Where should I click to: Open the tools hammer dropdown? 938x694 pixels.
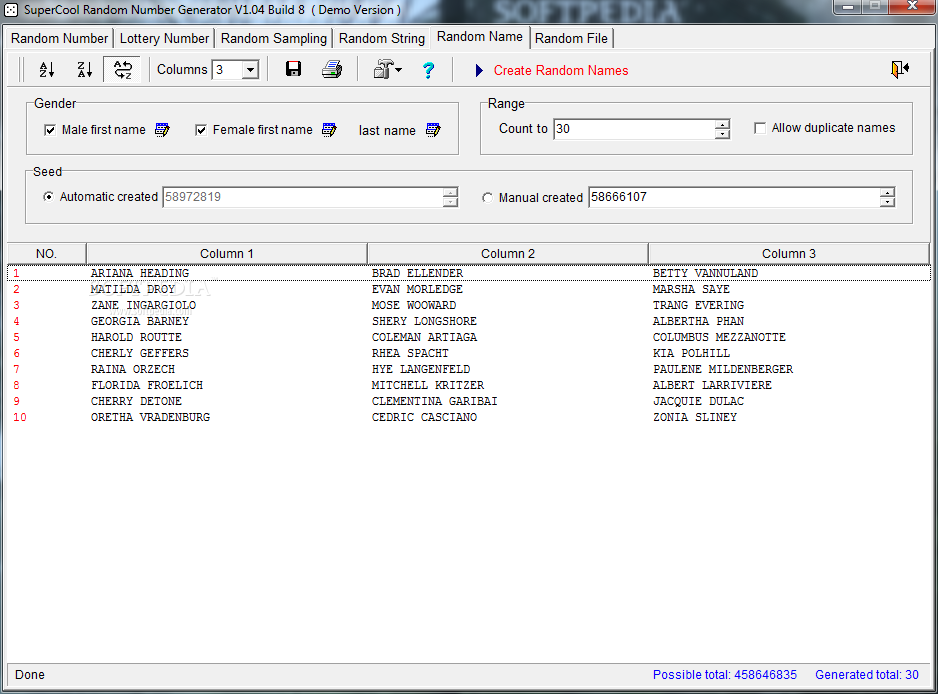pyautogui.click(x=387, y=70)
